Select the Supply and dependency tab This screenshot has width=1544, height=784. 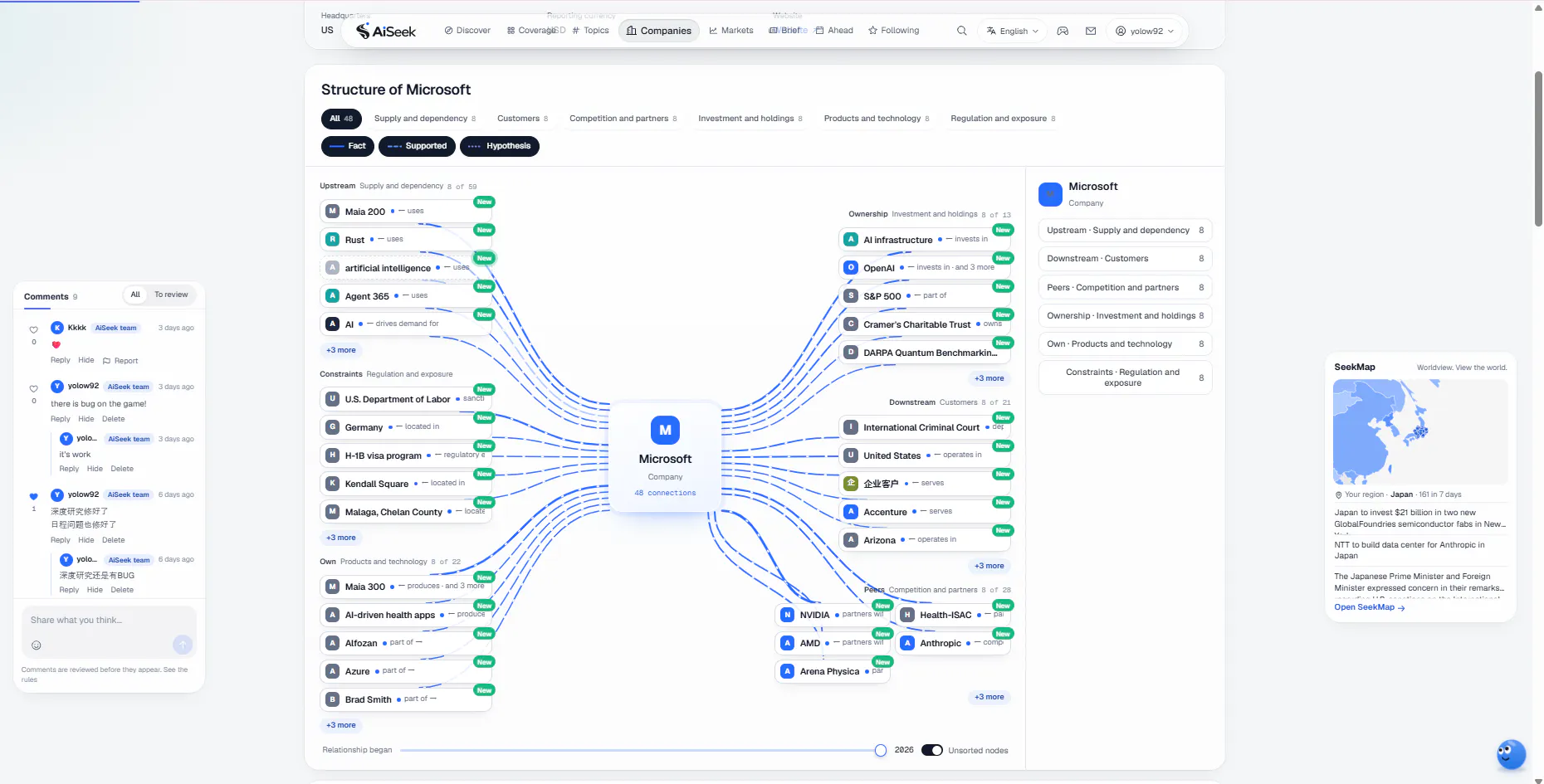click(425, 119)
